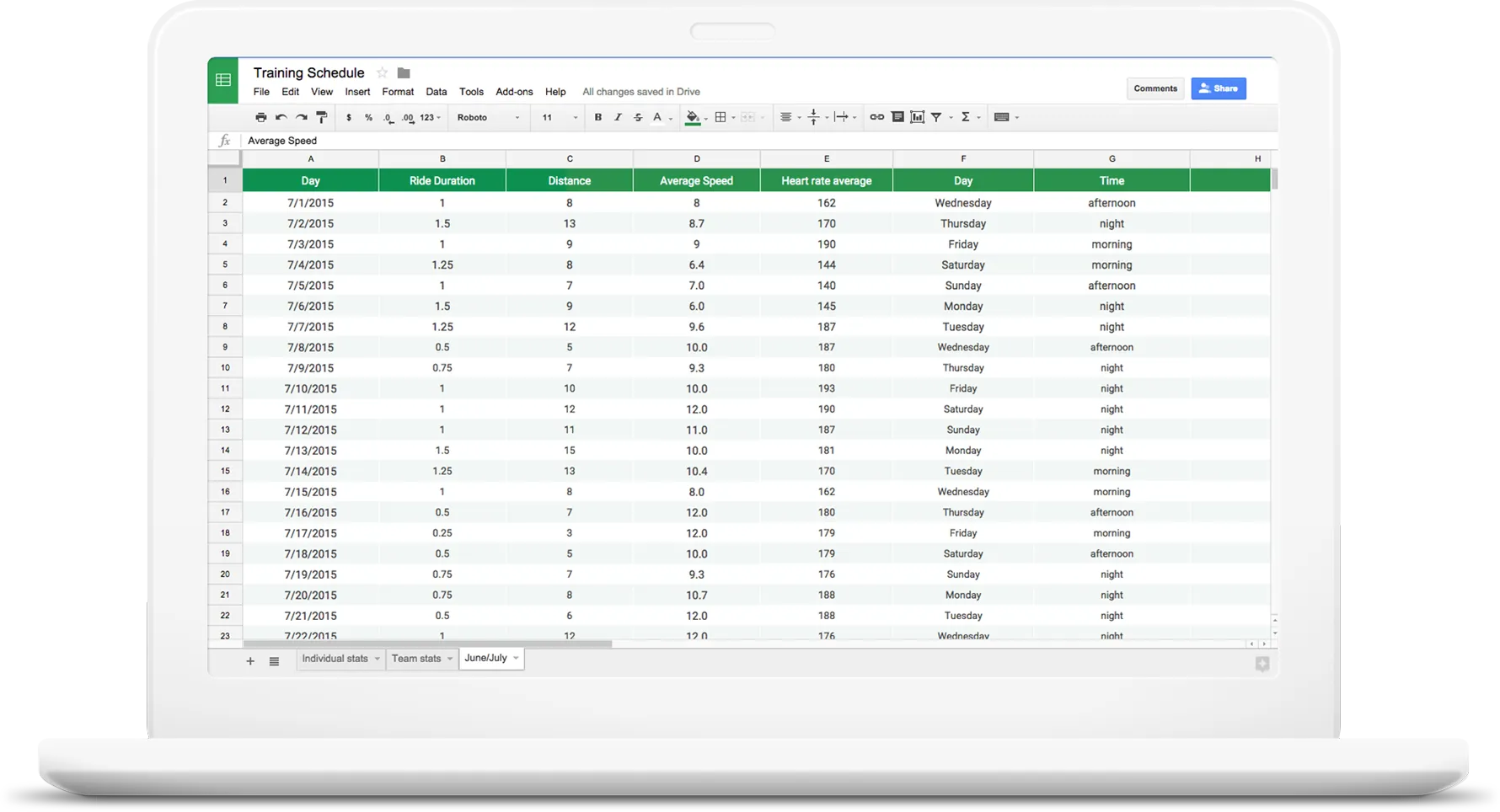Image resolution: width=1500 pixels, height=812 pixels.
Task: Switch to the Team stats sheet tab
Action: pos(421,659)
